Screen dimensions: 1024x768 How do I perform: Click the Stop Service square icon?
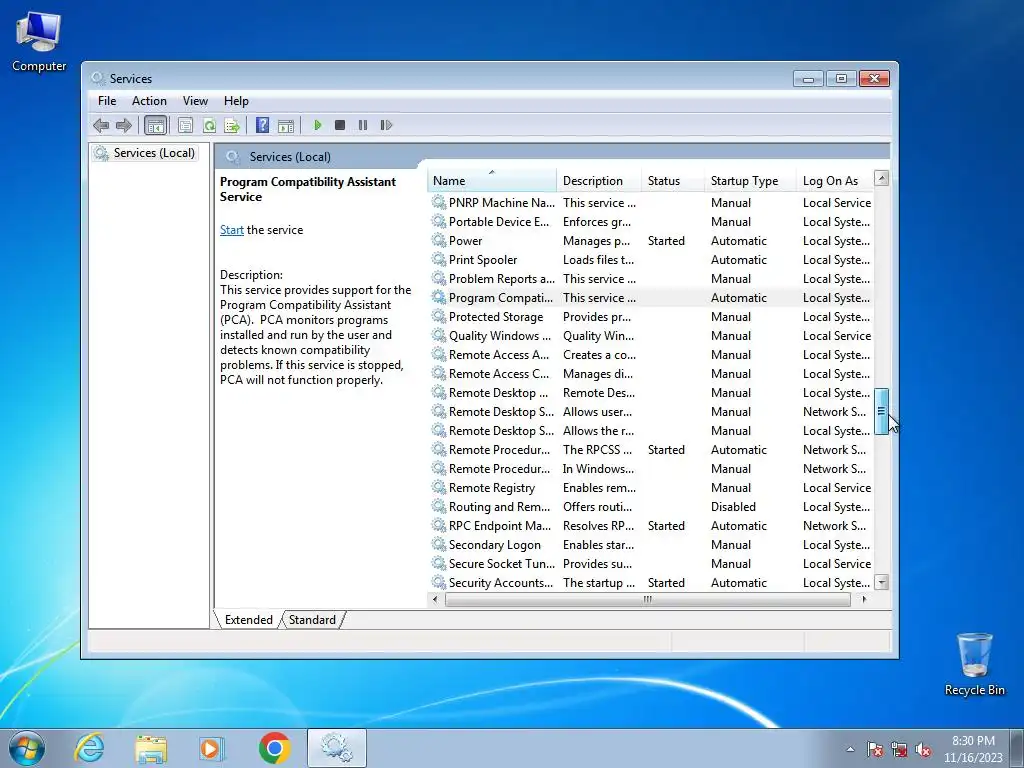(340, 125)
